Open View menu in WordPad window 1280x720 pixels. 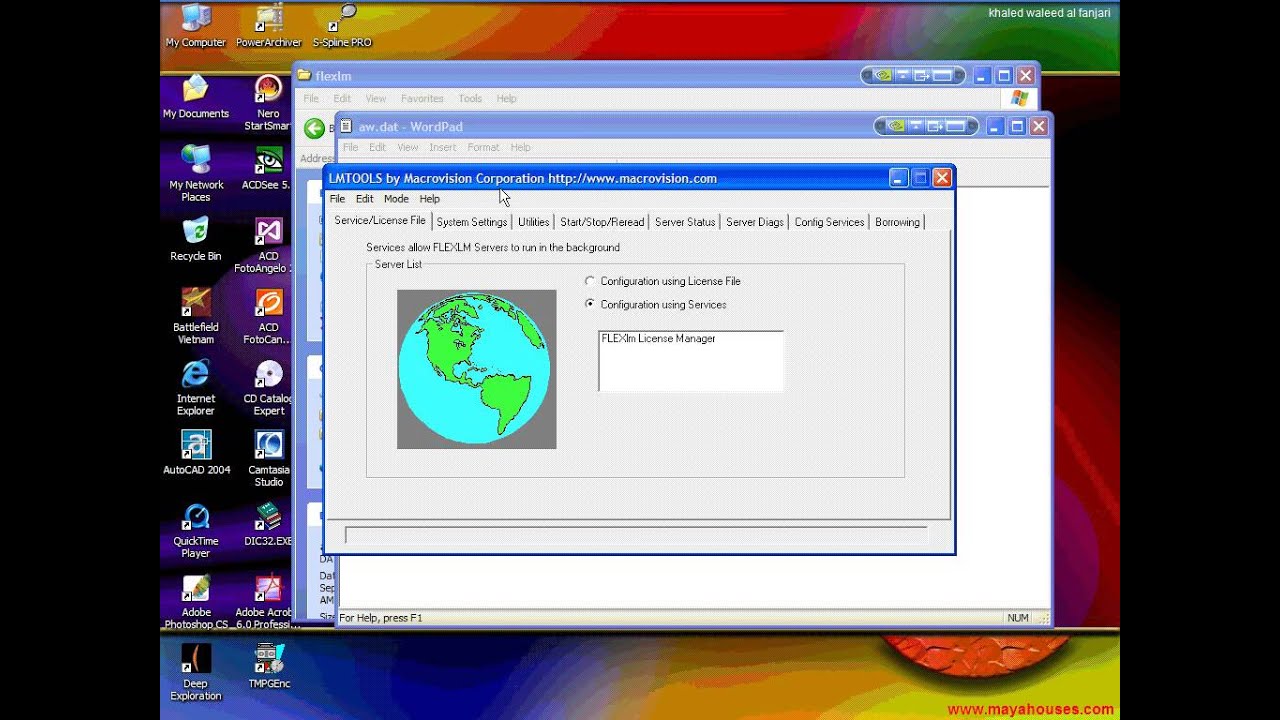point(408,148)
